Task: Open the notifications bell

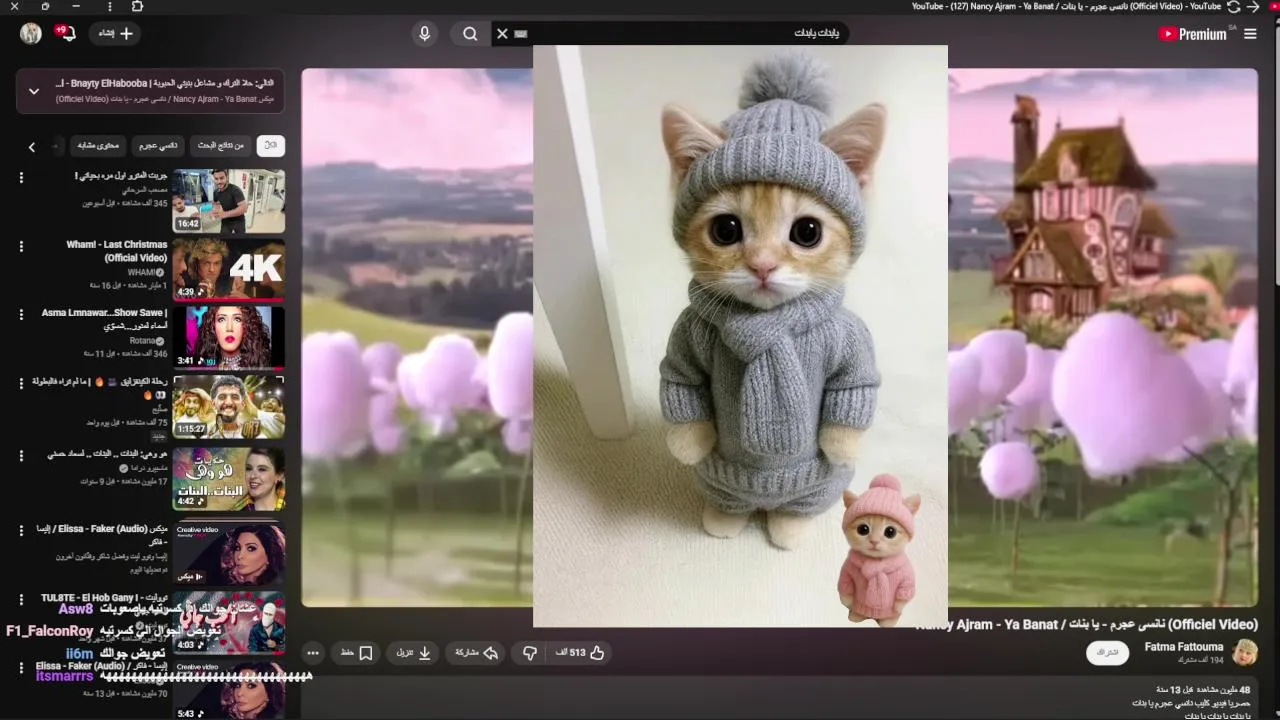Action: (65, 33)
